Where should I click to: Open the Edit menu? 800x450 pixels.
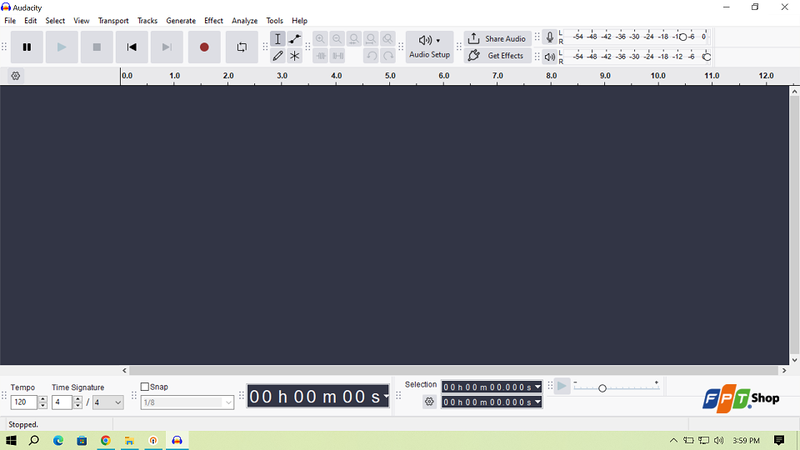[31, 21]
